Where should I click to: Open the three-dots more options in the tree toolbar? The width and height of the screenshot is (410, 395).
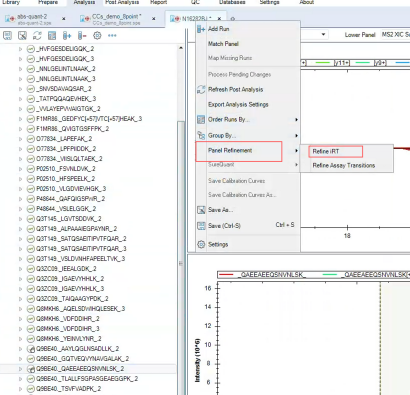click(112, 35)
